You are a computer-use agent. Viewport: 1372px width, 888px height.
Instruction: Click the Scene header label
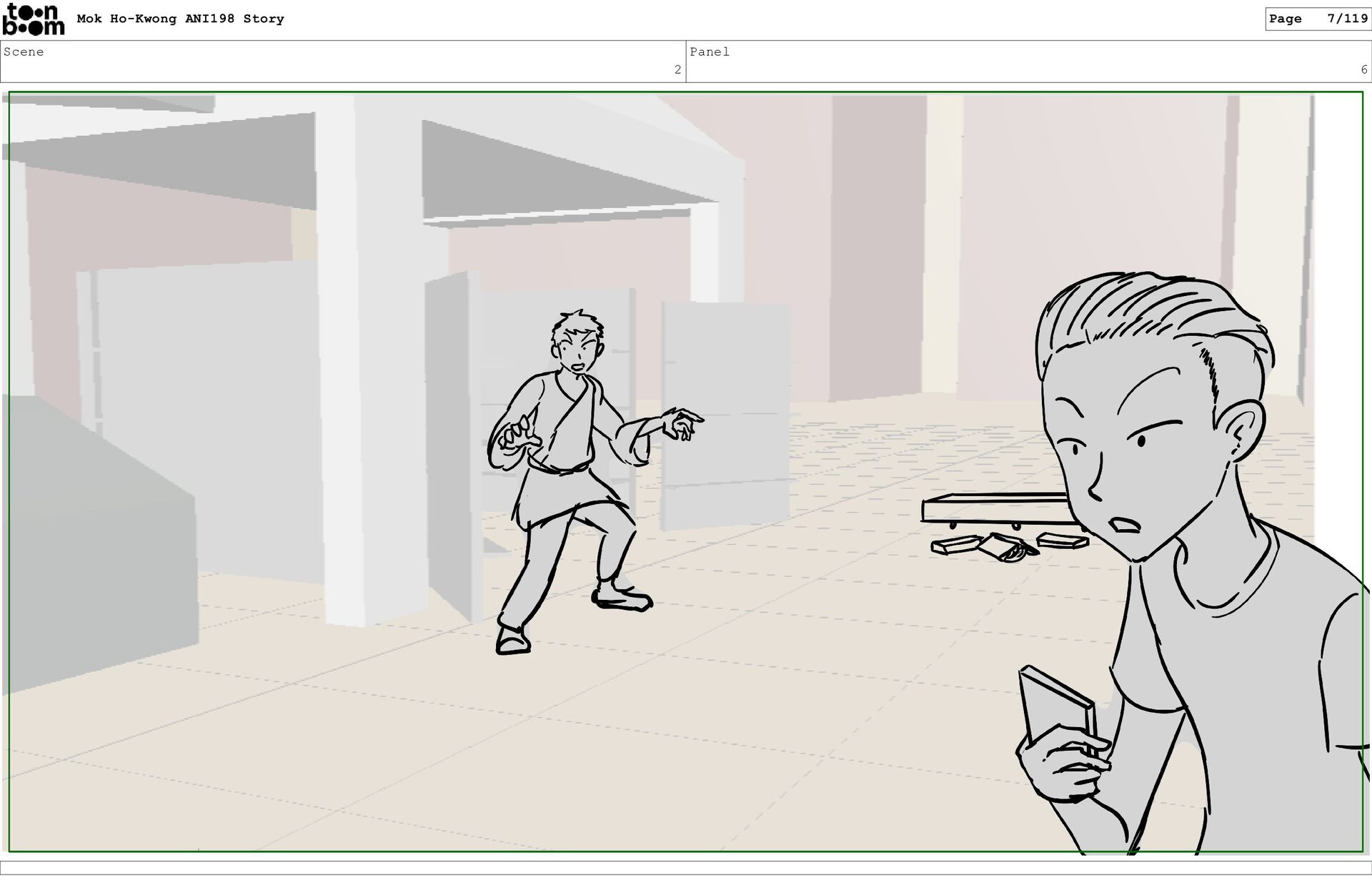tap(24, 51)
